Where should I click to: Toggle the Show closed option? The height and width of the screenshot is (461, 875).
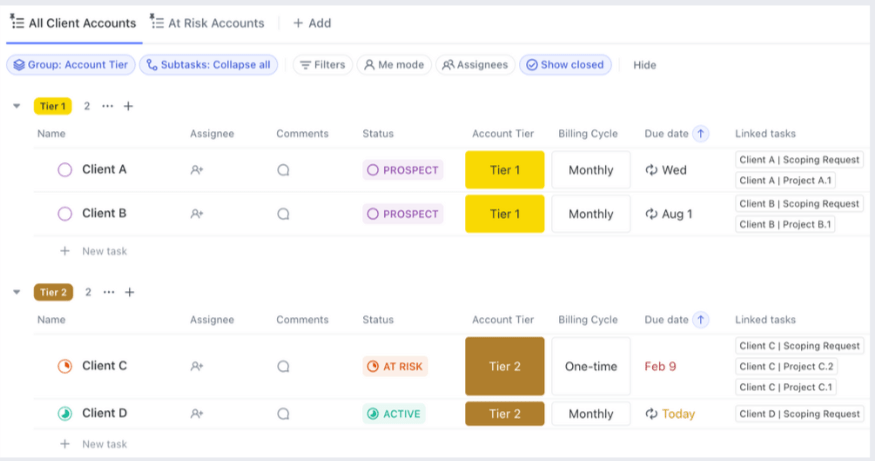pos(565,65)
